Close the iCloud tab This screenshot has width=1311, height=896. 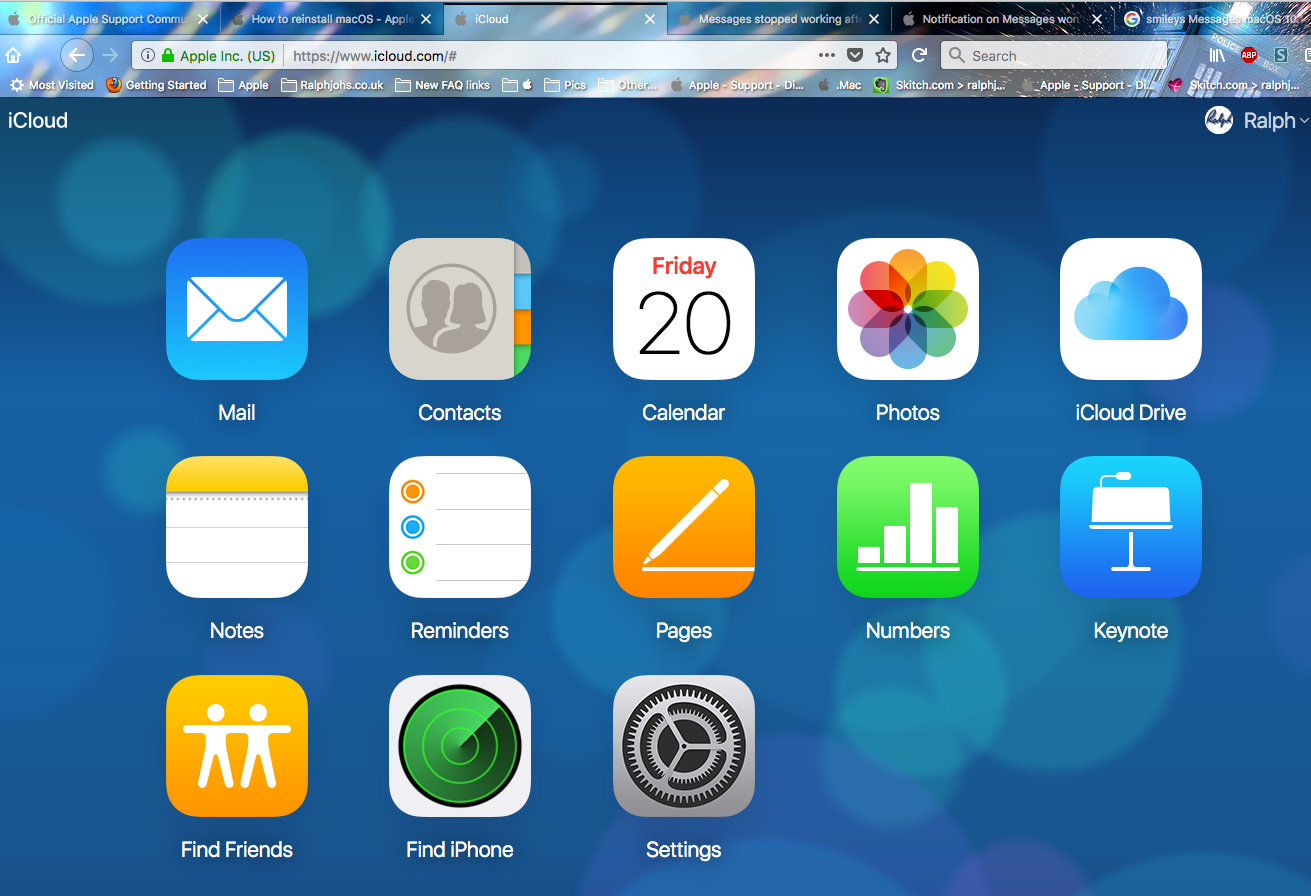click(x=650, y=19)
